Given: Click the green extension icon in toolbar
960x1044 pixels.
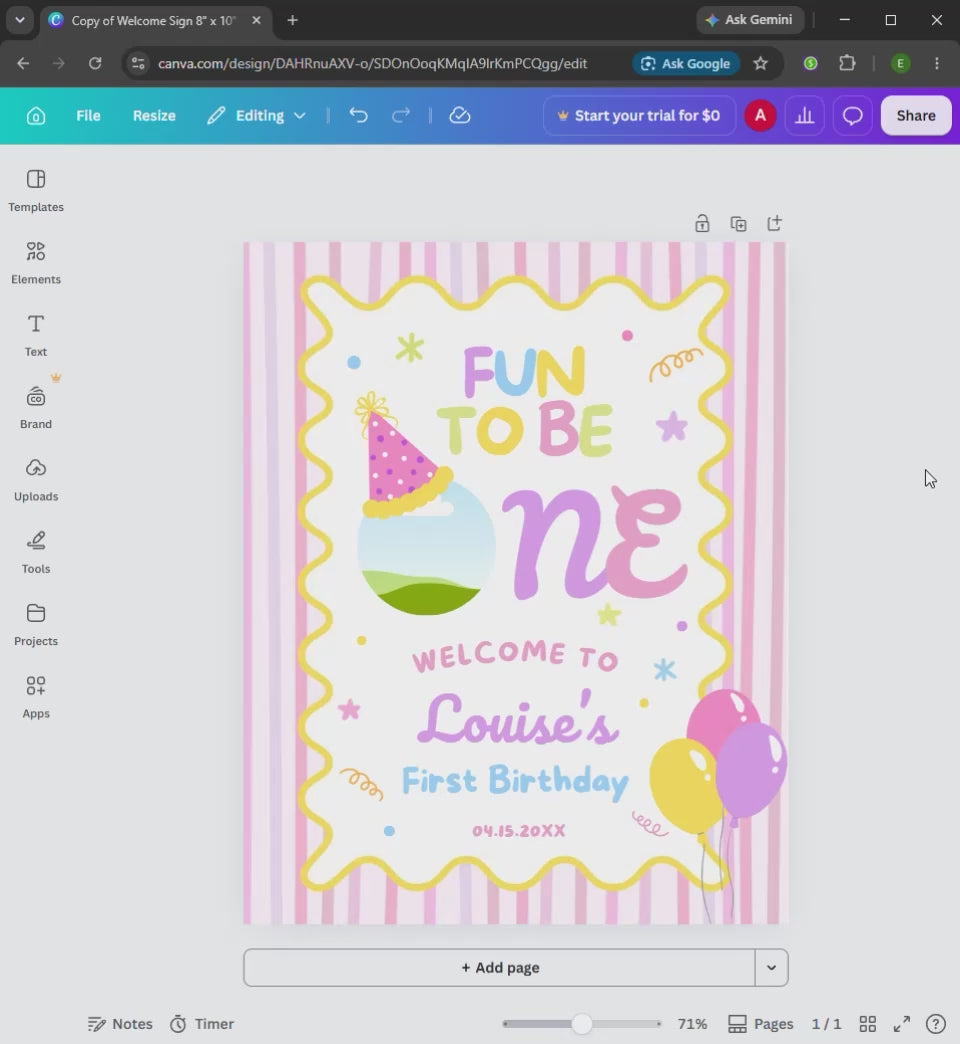Looking at the screenshot, I should tap(810, 64).
